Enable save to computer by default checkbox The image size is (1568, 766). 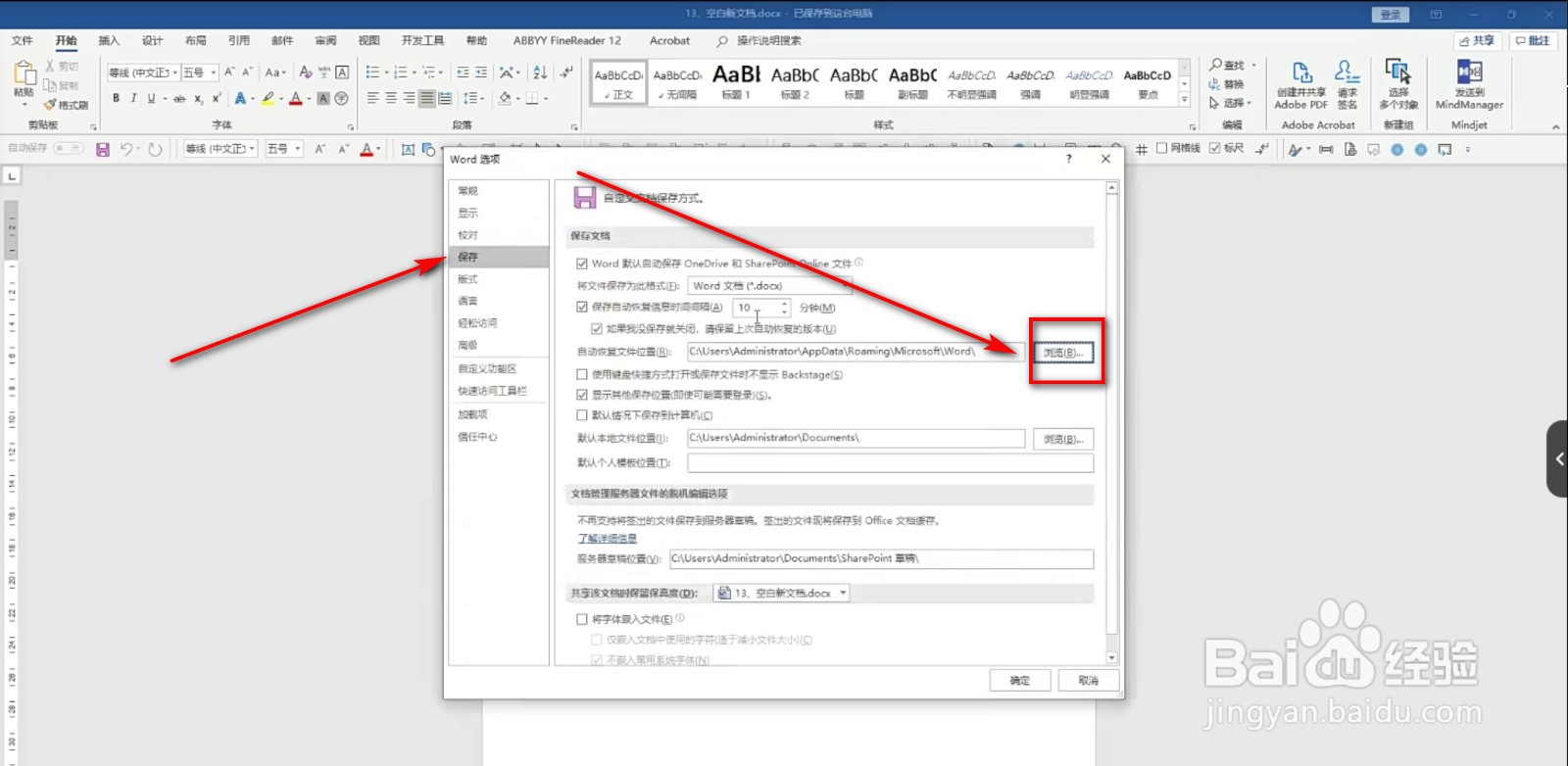(582, 415)
